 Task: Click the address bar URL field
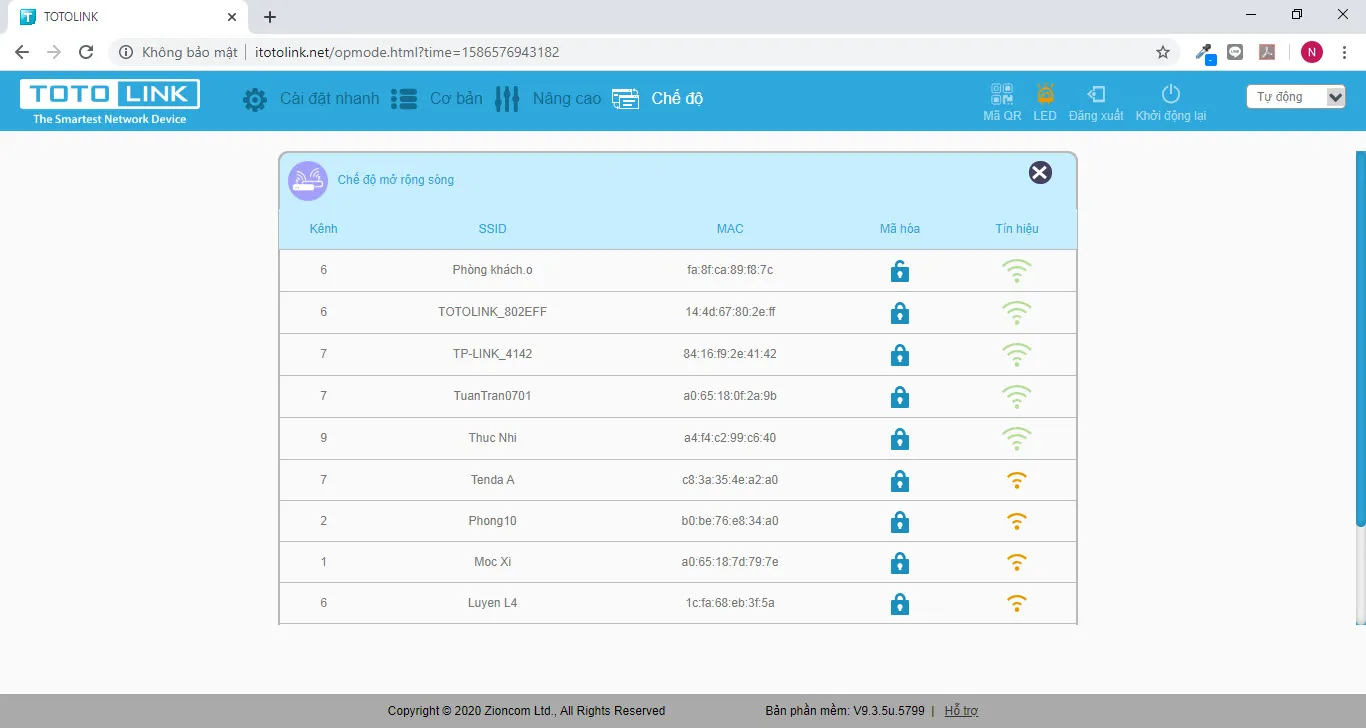(x=640, y=52)
